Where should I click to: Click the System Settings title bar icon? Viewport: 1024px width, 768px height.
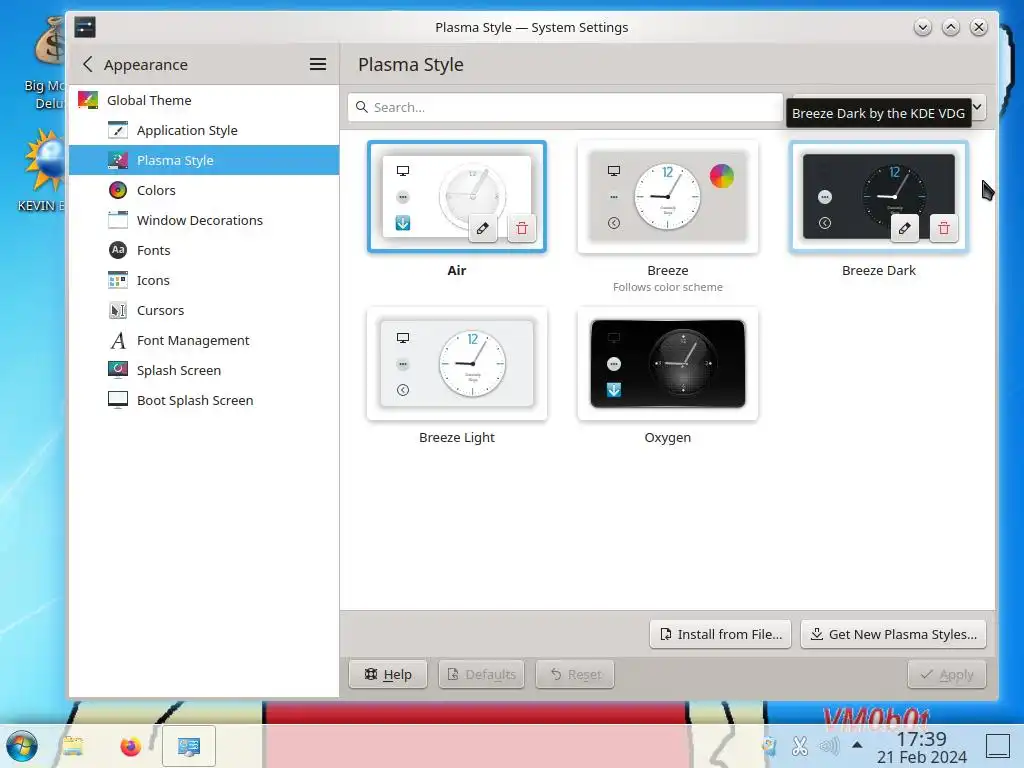[85, 27]
